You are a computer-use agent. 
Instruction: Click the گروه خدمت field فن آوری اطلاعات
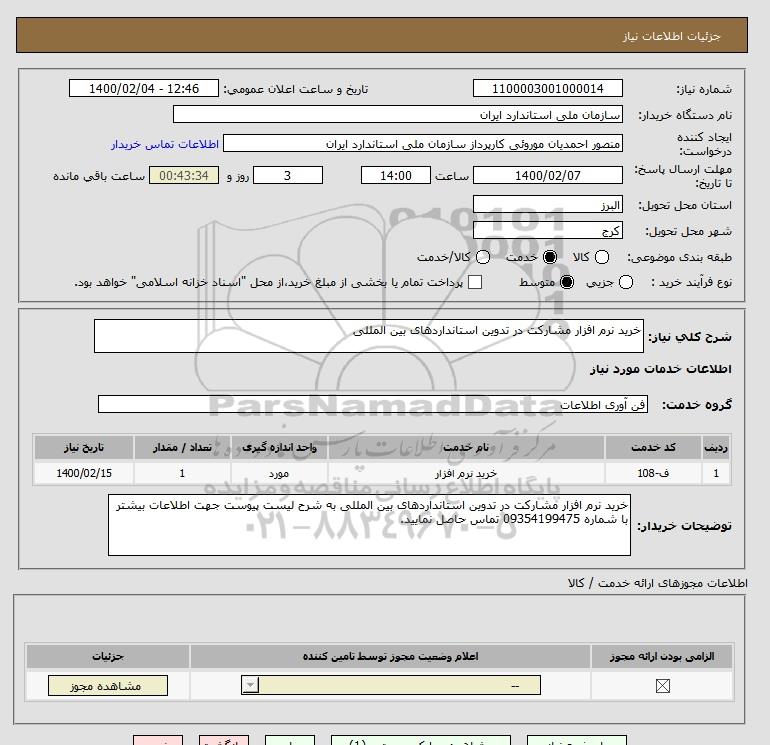point(373,405)
